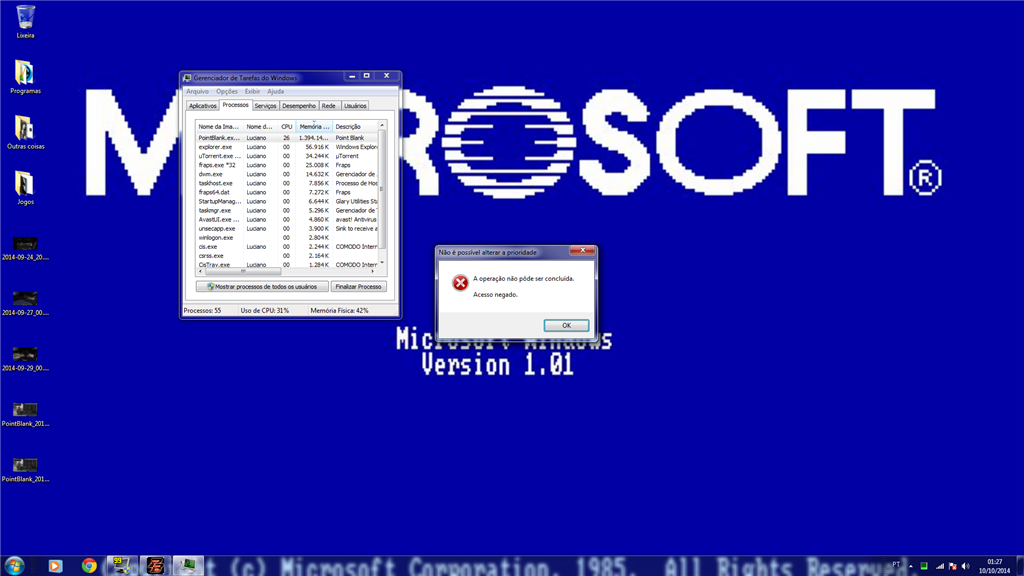Click the Point Blank taskbar icon
The height and width of the screenshot is (576, 1024).
pyautogui.click(x=155, y=566)
